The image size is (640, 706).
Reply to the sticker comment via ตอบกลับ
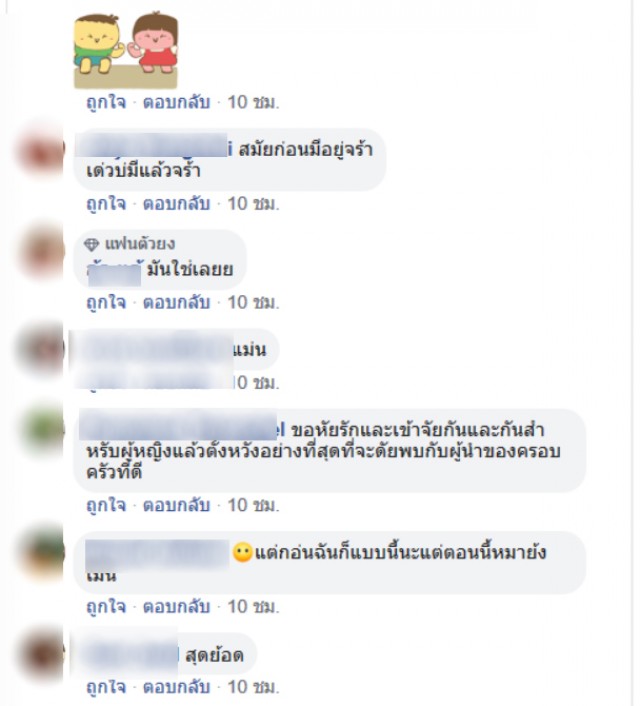coord(177,102)
